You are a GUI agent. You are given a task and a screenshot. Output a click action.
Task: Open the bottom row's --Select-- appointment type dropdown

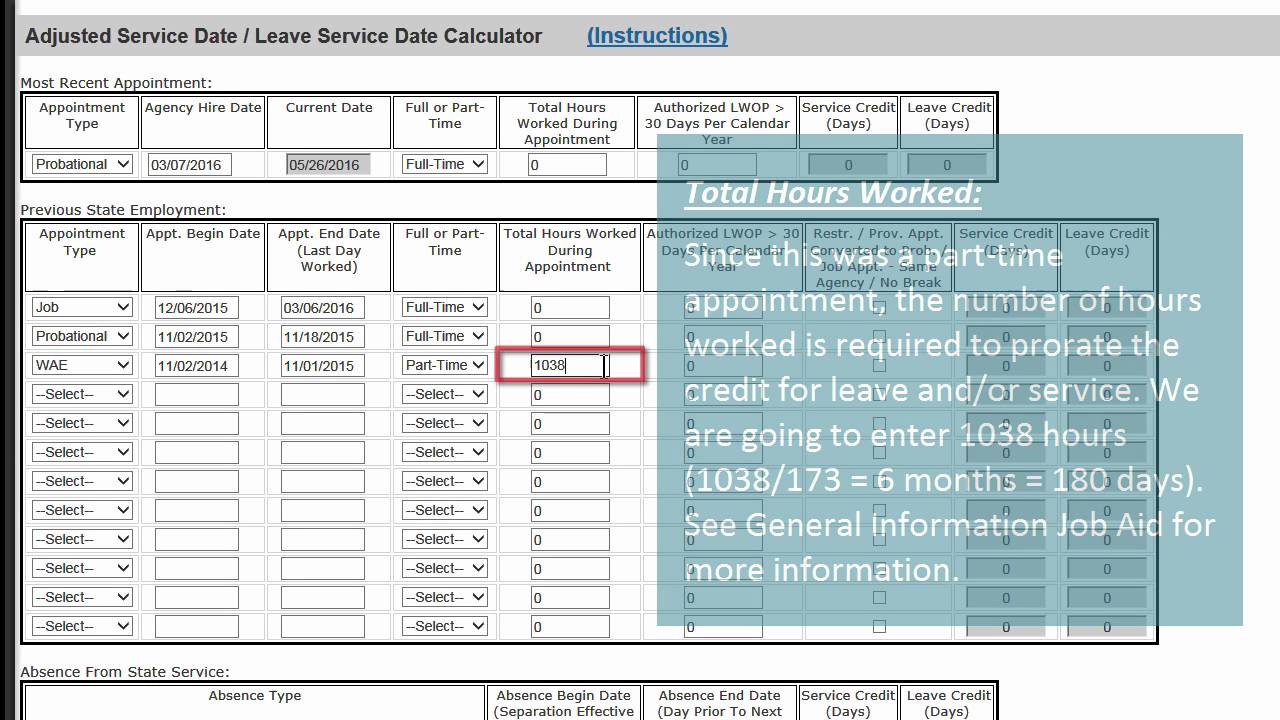click(82, 626)
